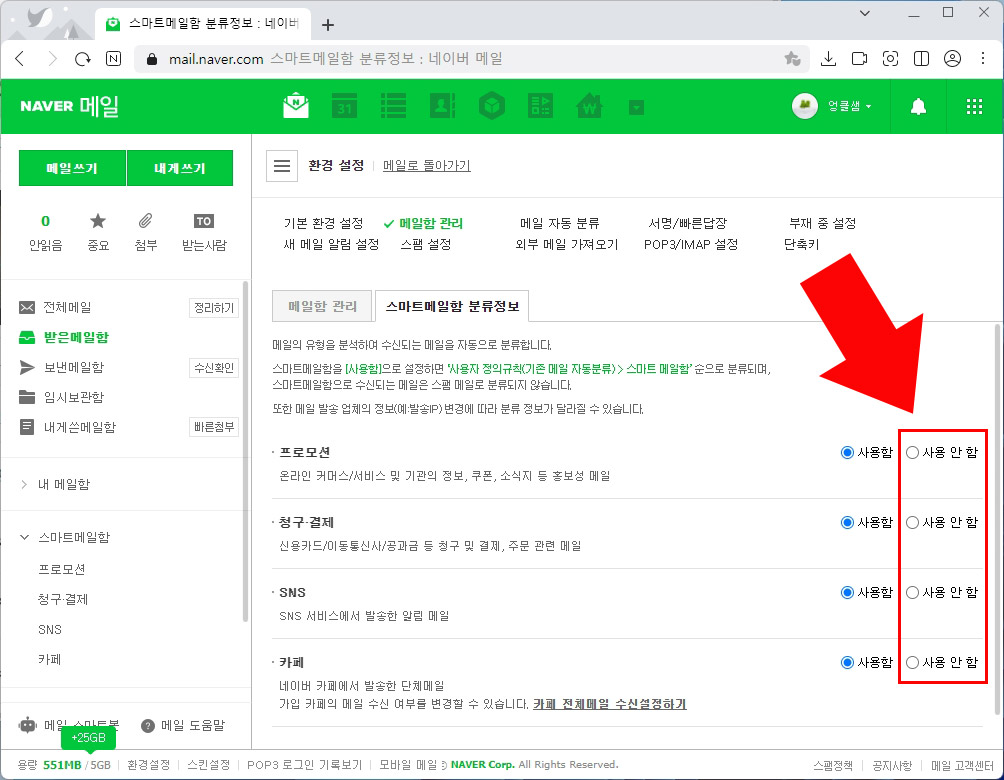1004x780 pixels.
Task: Open the Contacts icon in the green header
Action: tap(442, 105)
